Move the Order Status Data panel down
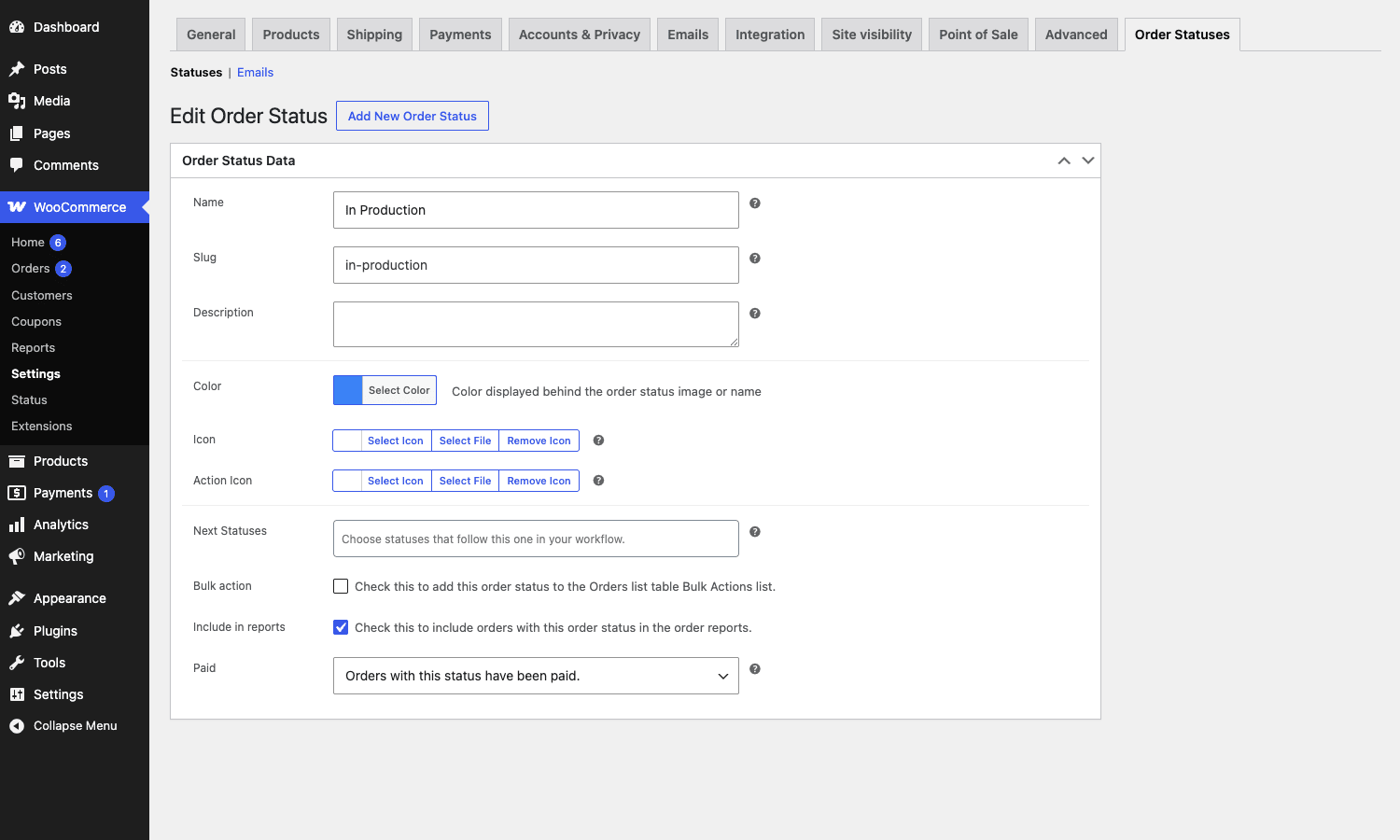 pos(1088,161)
